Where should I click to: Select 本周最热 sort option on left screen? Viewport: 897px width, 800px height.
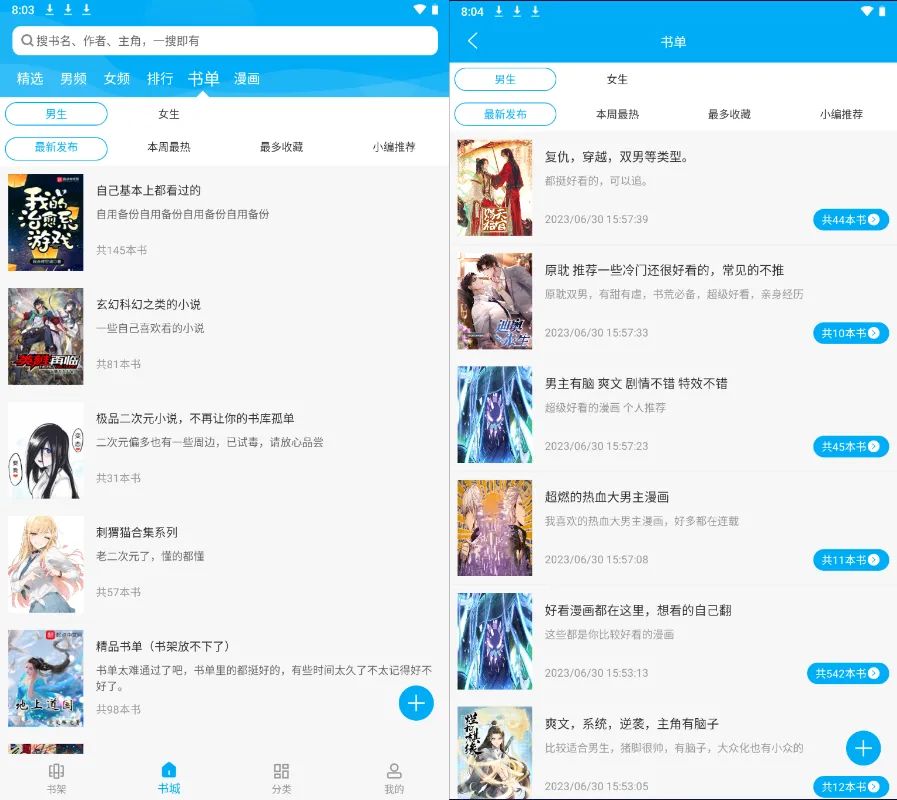pyautogui.click(x=169, y=147)
